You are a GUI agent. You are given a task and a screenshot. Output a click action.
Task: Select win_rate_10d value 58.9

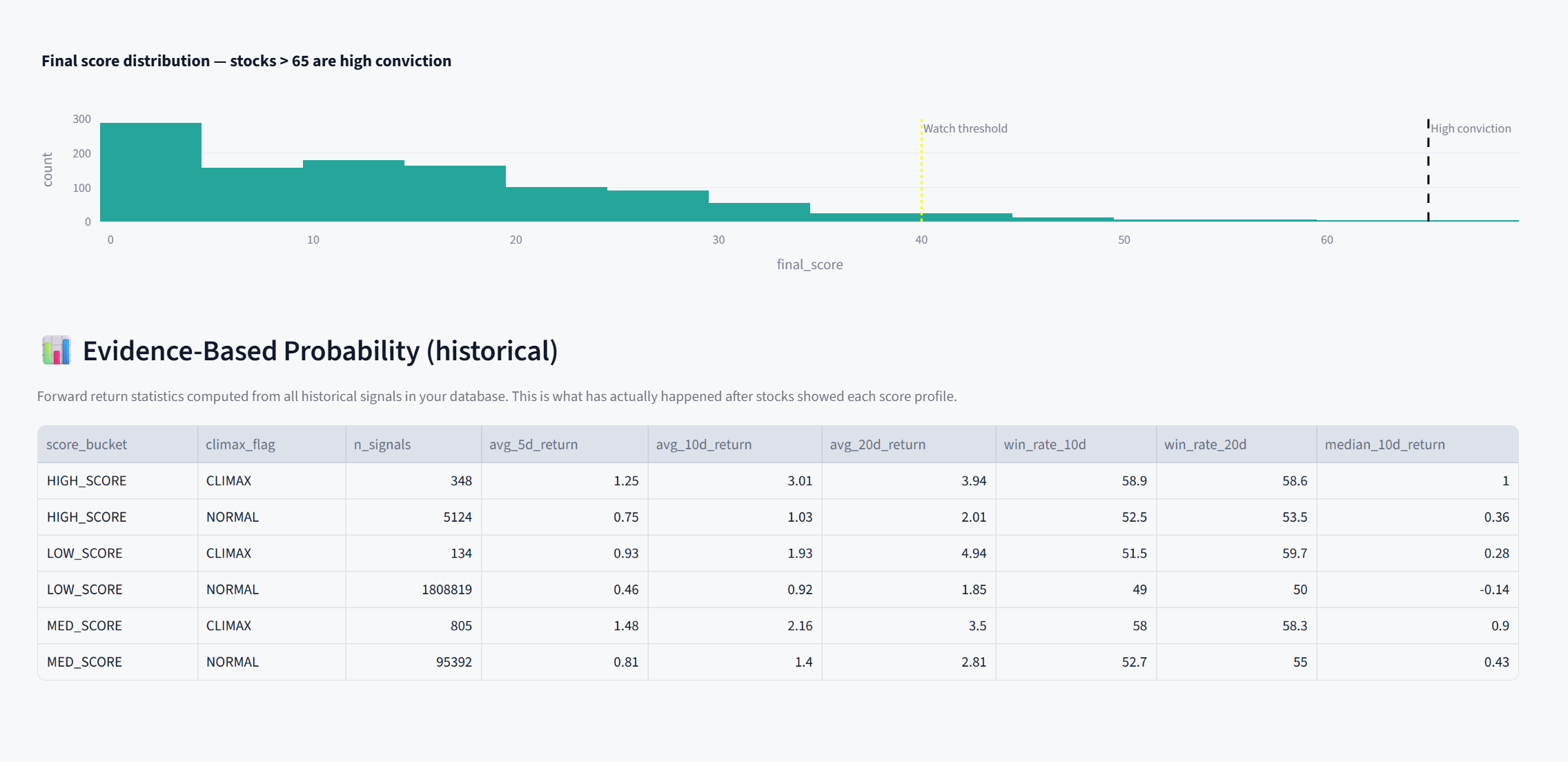click(1076, 481)
